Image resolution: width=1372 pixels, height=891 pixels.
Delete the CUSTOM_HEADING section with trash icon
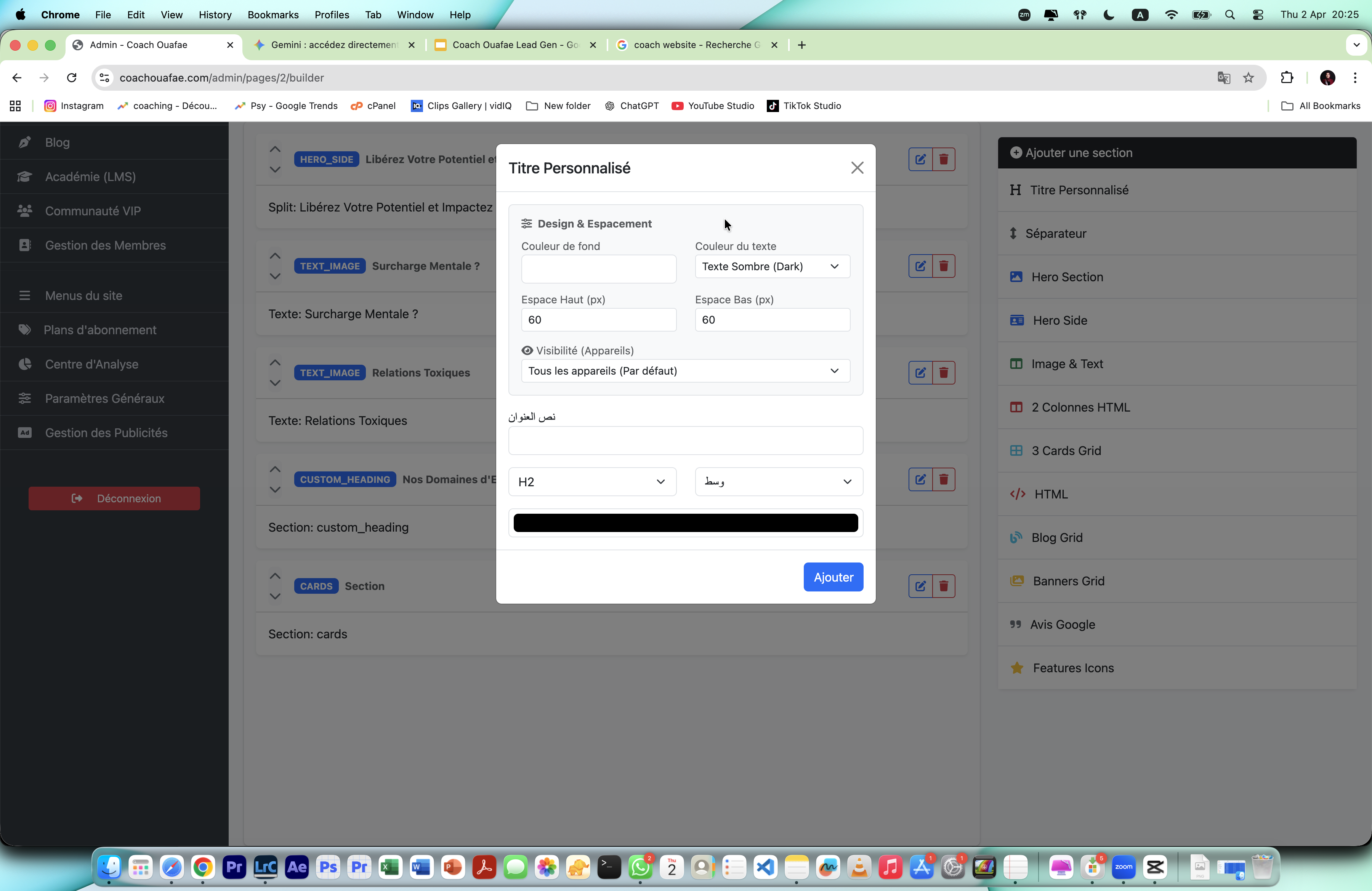[x=943, y=479]
